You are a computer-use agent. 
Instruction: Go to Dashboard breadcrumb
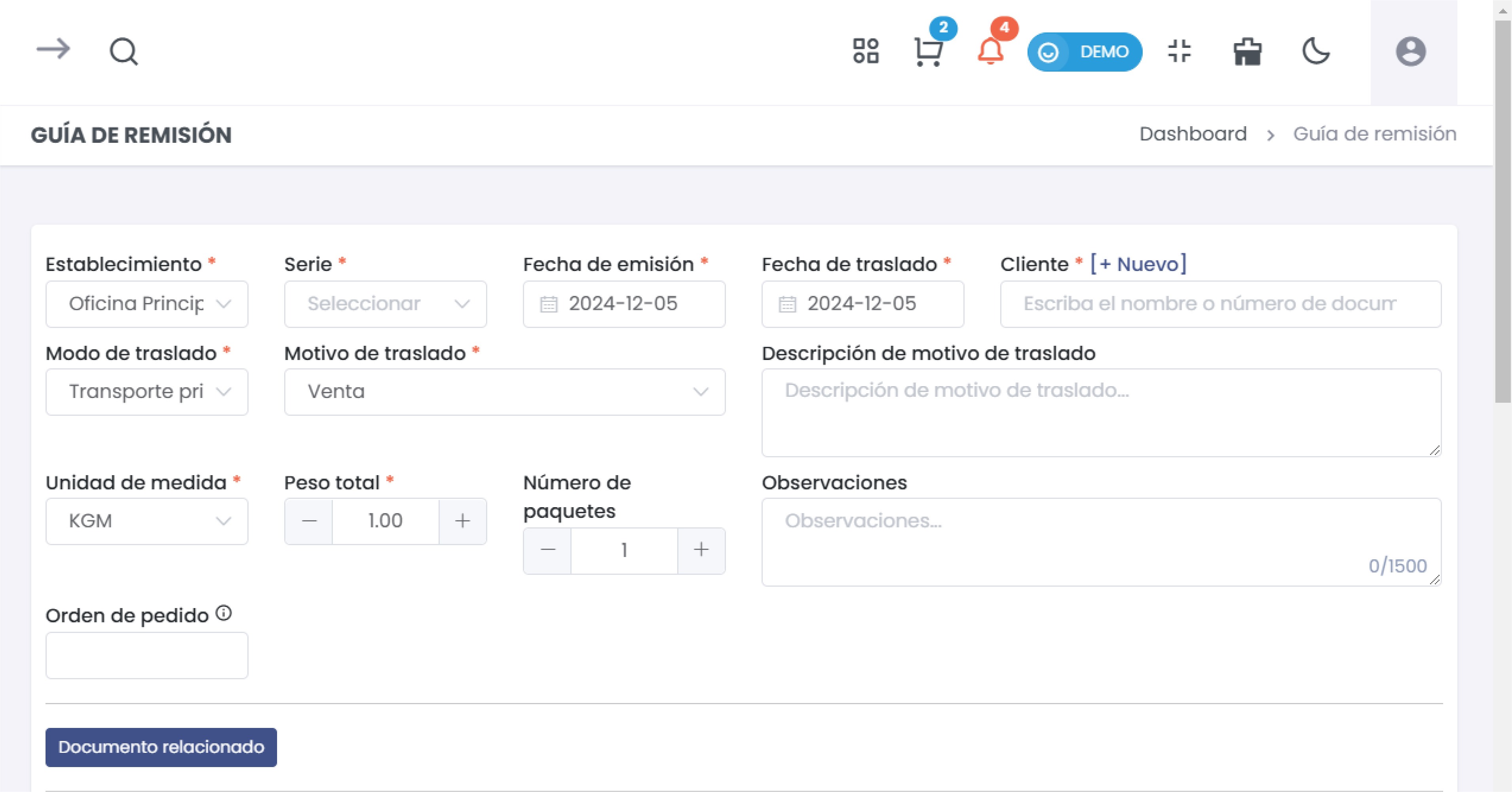pyautogui.click(x=1193, y=135)
